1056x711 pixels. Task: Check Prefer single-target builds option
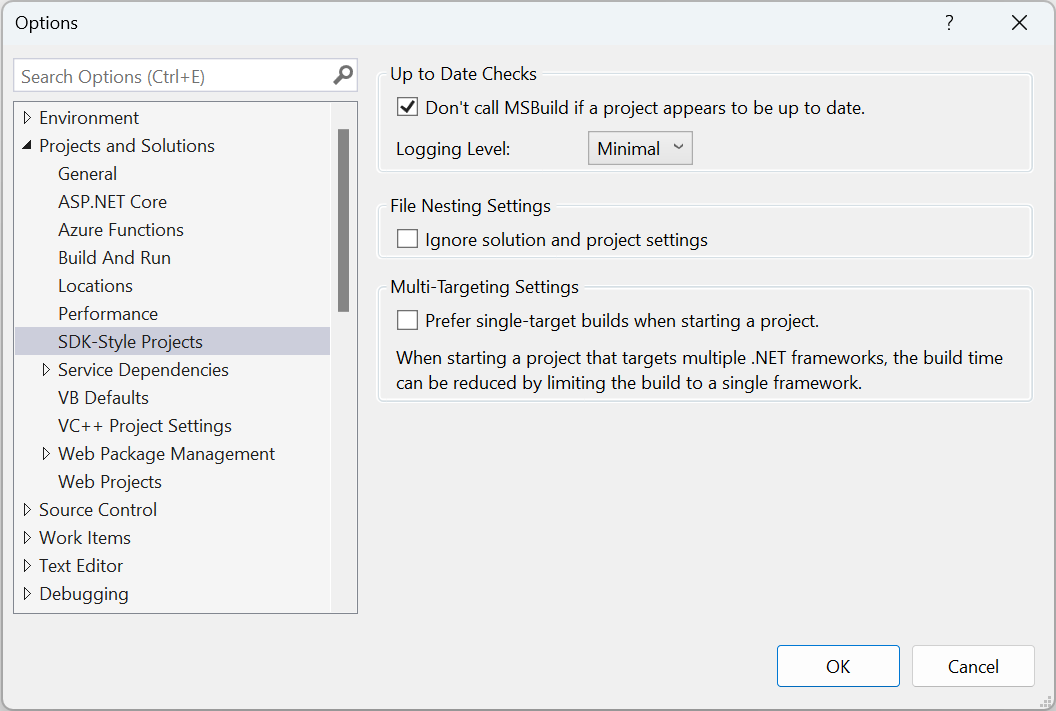click(x=407, y=320)
